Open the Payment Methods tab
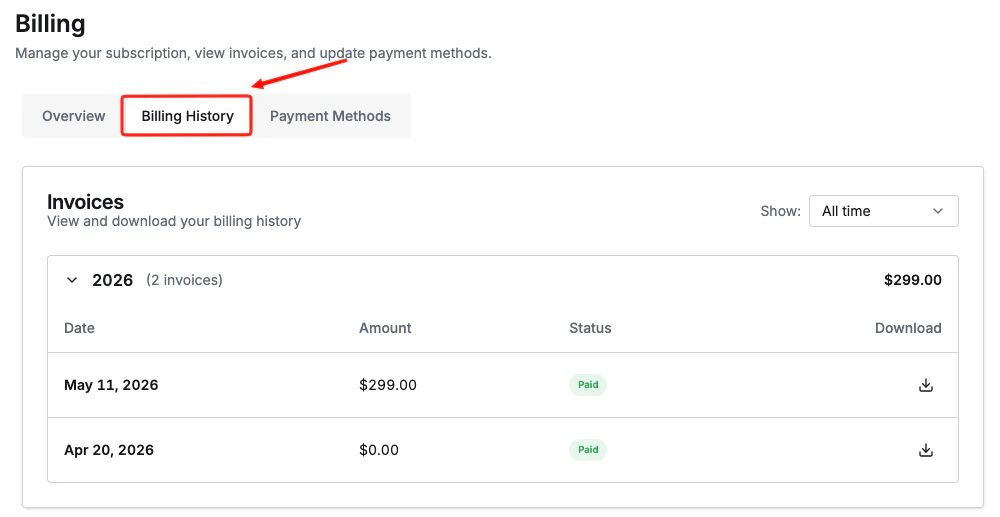This screenshot has width=1000, height=517. tap(330, 116)
